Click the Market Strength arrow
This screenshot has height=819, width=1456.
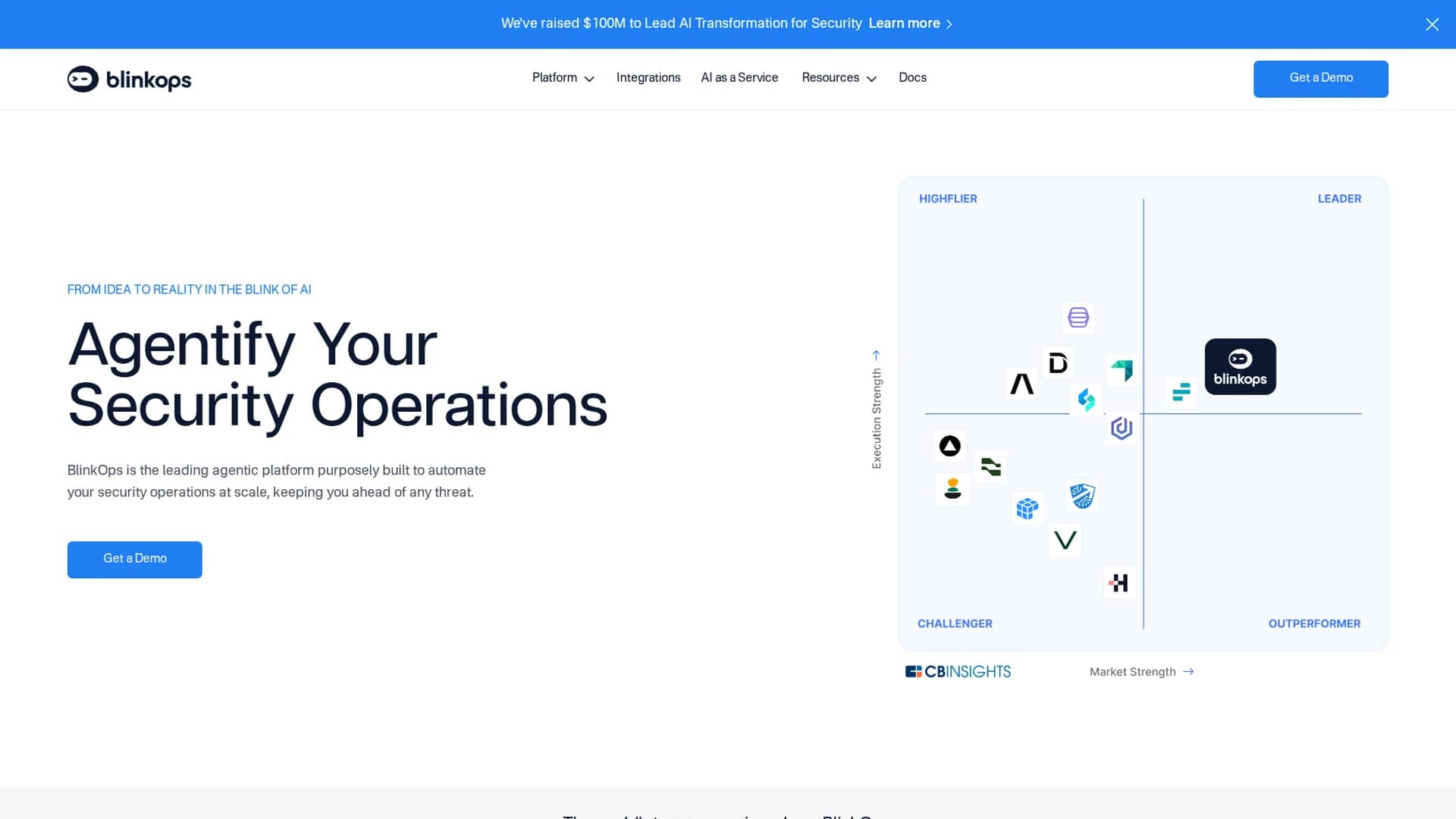[1188, 672]
